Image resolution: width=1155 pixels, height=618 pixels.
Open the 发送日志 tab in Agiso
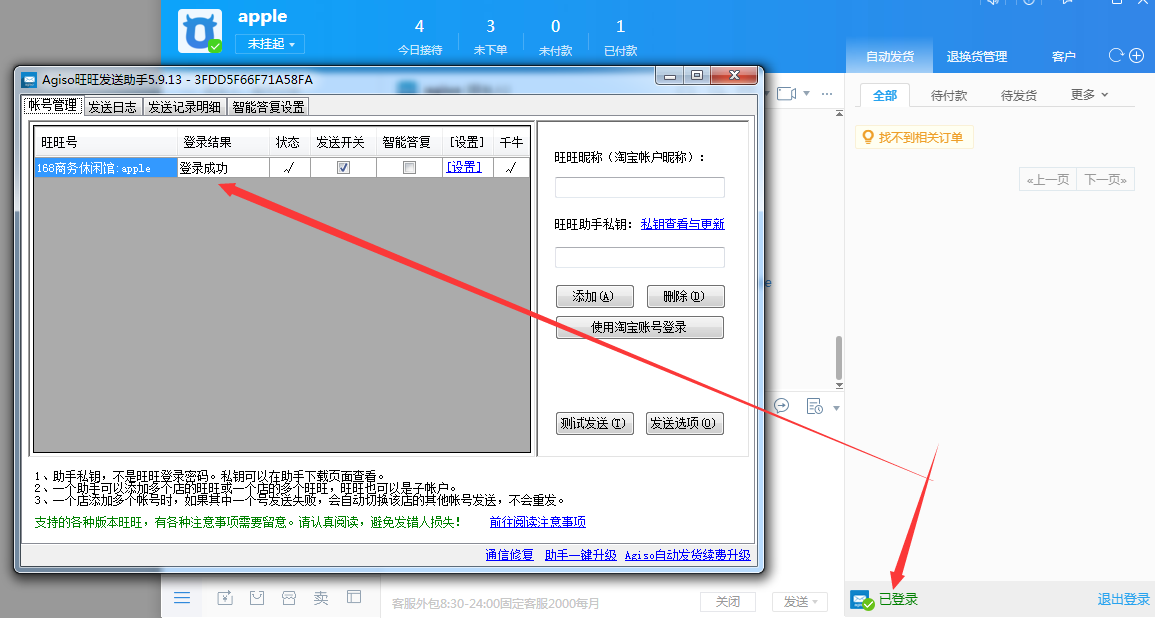[x=113, y=107]
